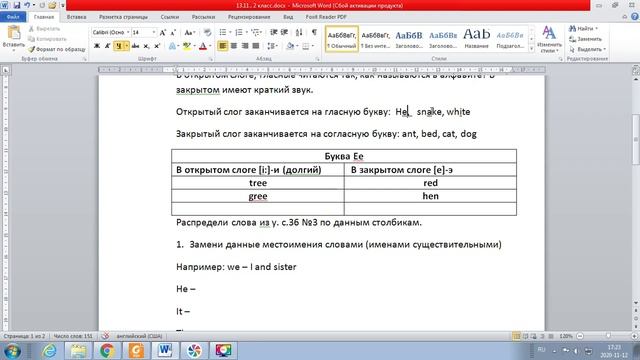Open Google Chrome from the taskbar
Screen dimensions: 640x360
point(107,351)
